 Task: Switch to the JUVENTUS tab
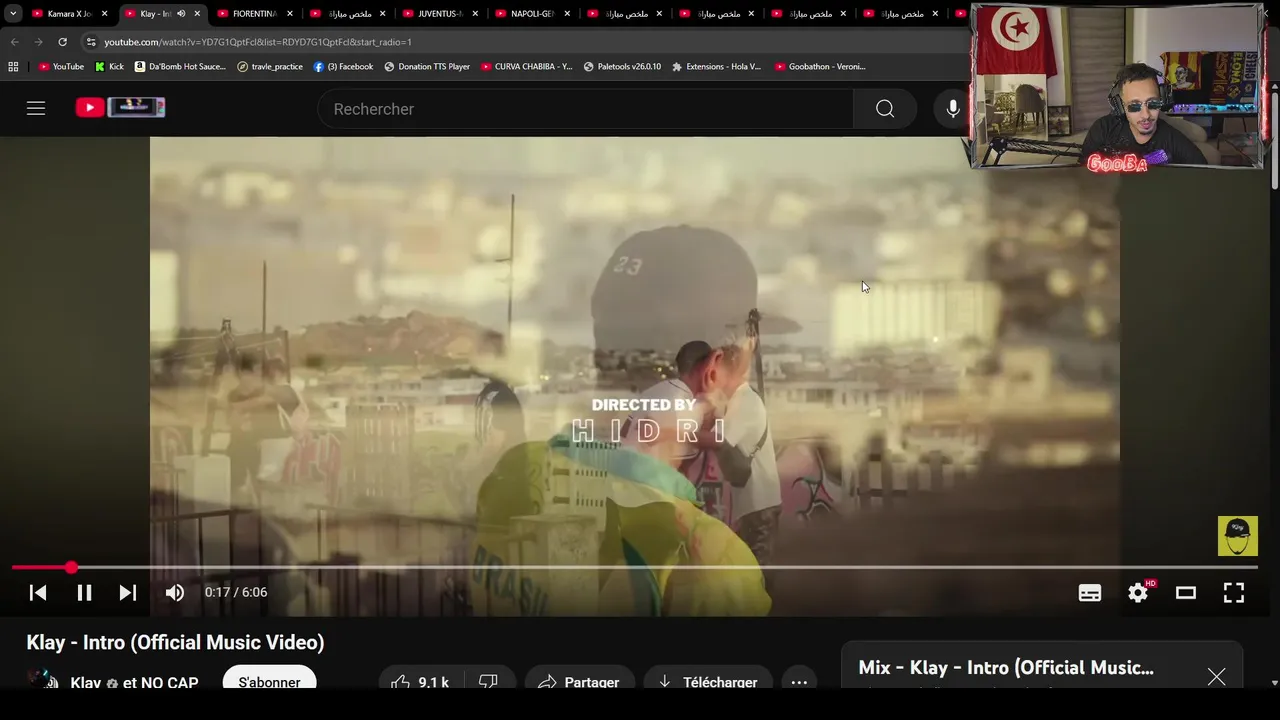440,14
